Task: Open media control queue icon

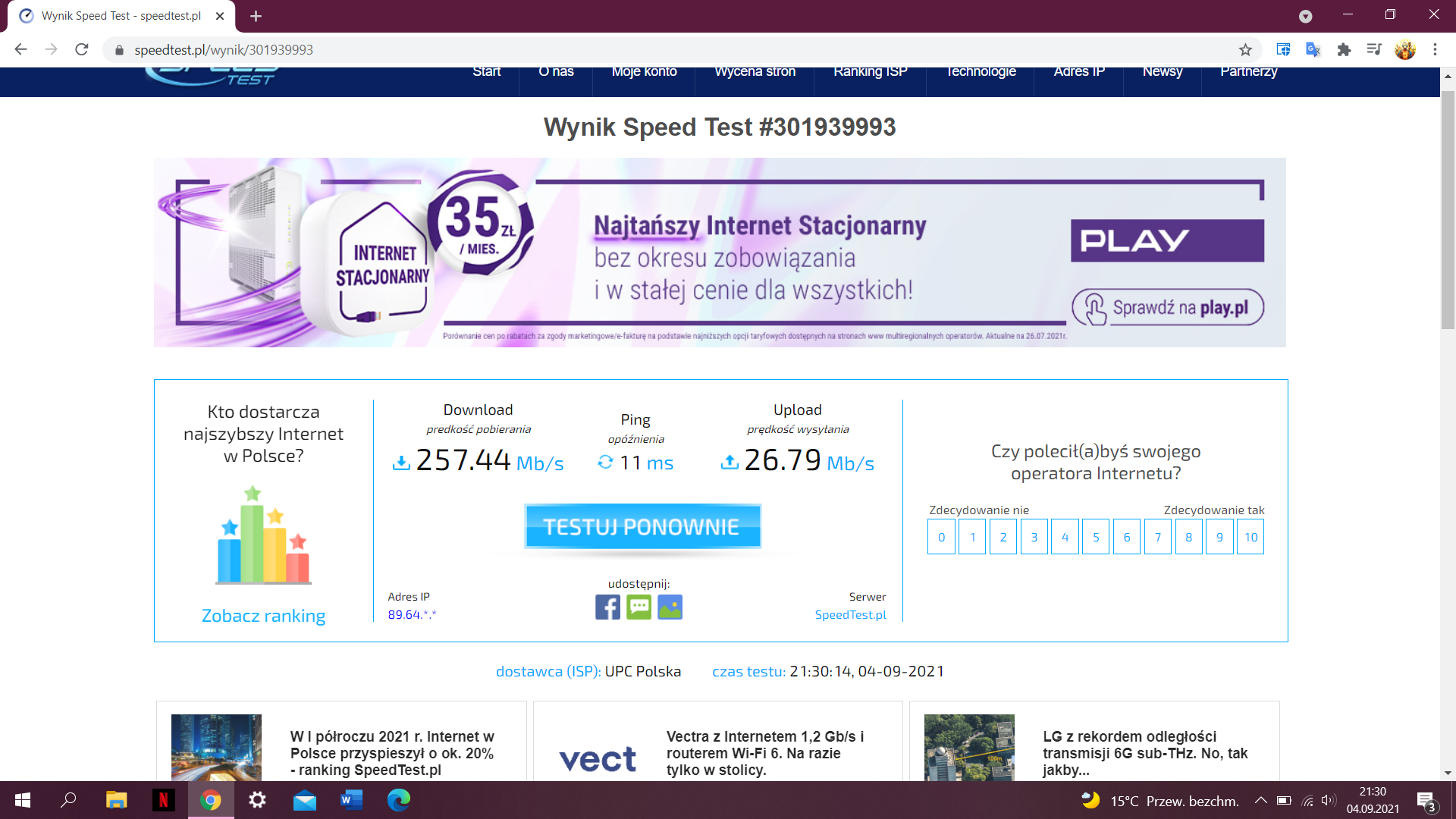Action: [1374, 50]
